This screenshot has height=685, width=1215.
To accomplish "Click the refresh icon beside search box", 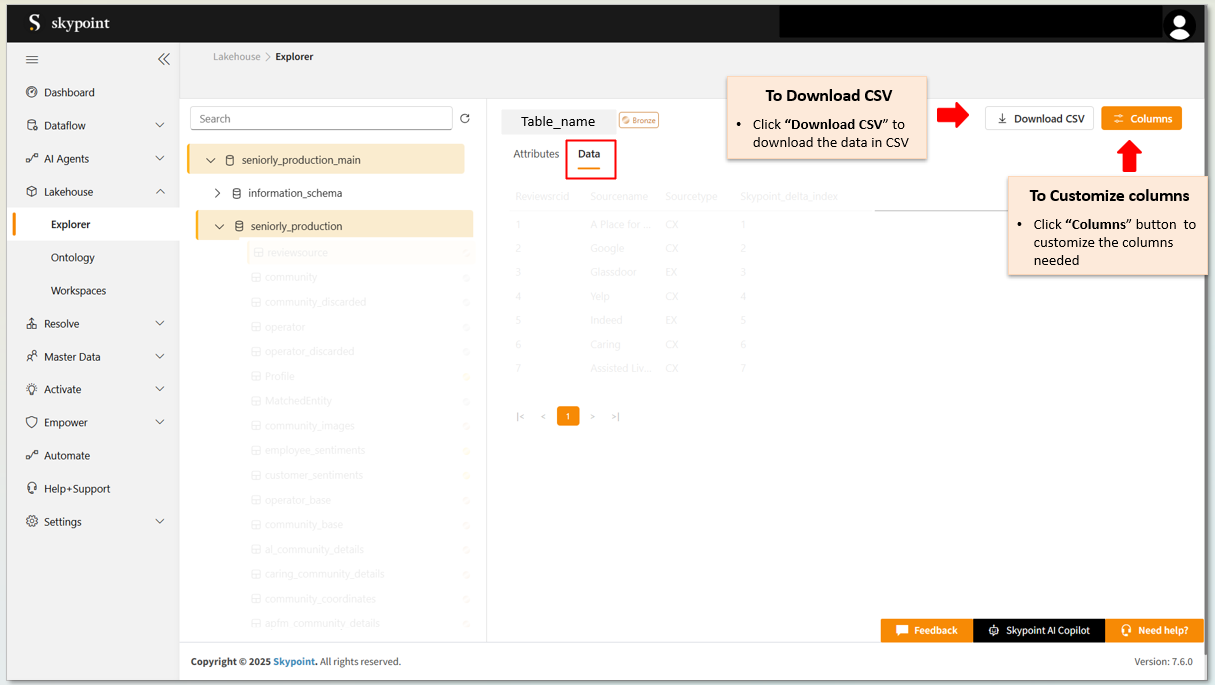I will point(464,119).
